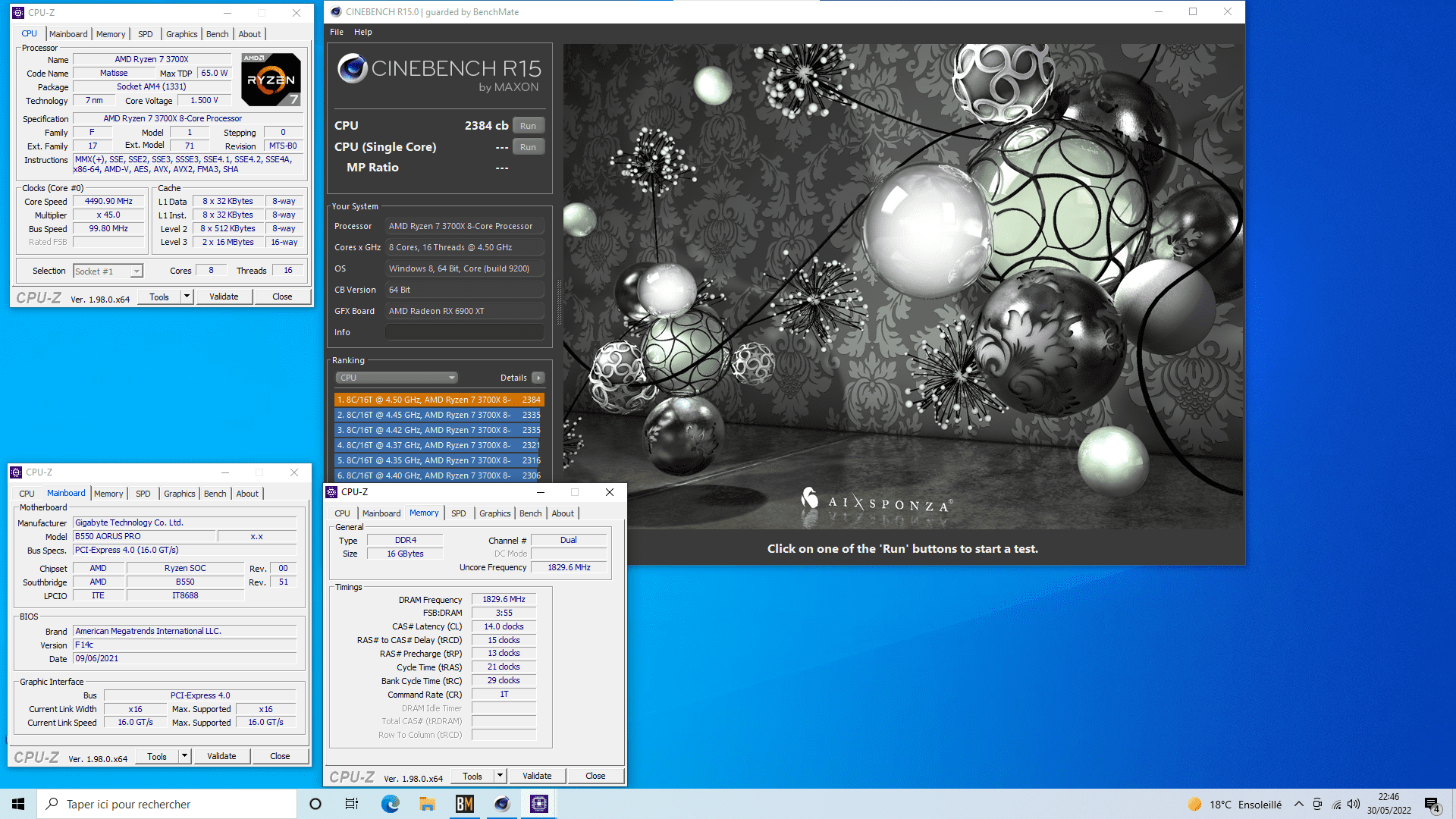Open the Windows Start menu

pos(18,804)
